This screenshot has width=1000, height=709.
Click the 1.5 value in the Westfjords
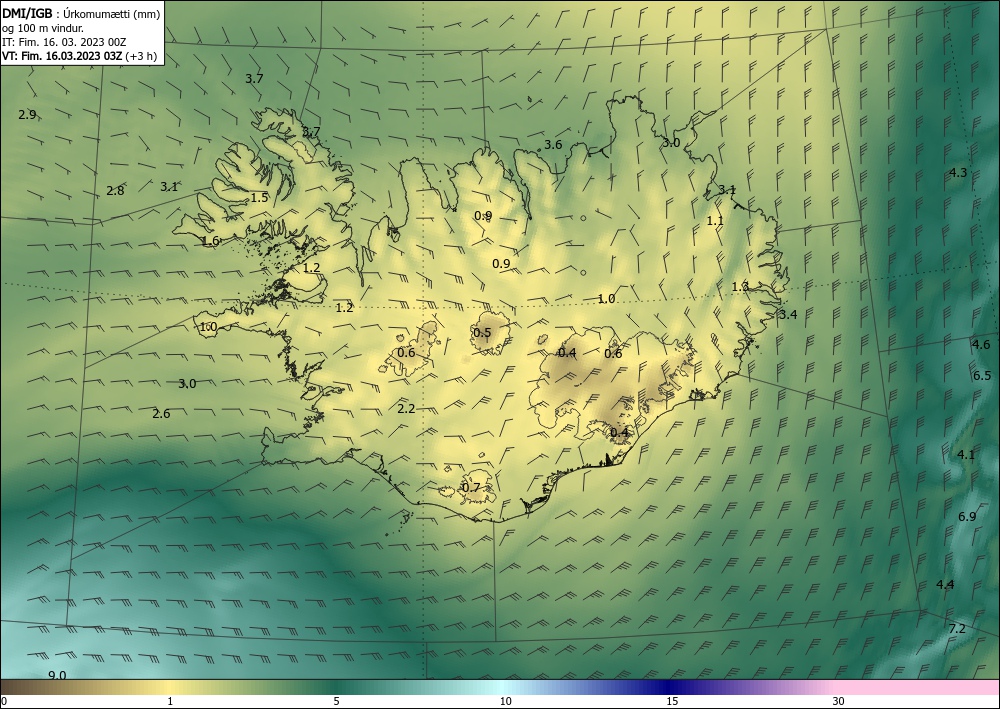[x=260, y=198]
